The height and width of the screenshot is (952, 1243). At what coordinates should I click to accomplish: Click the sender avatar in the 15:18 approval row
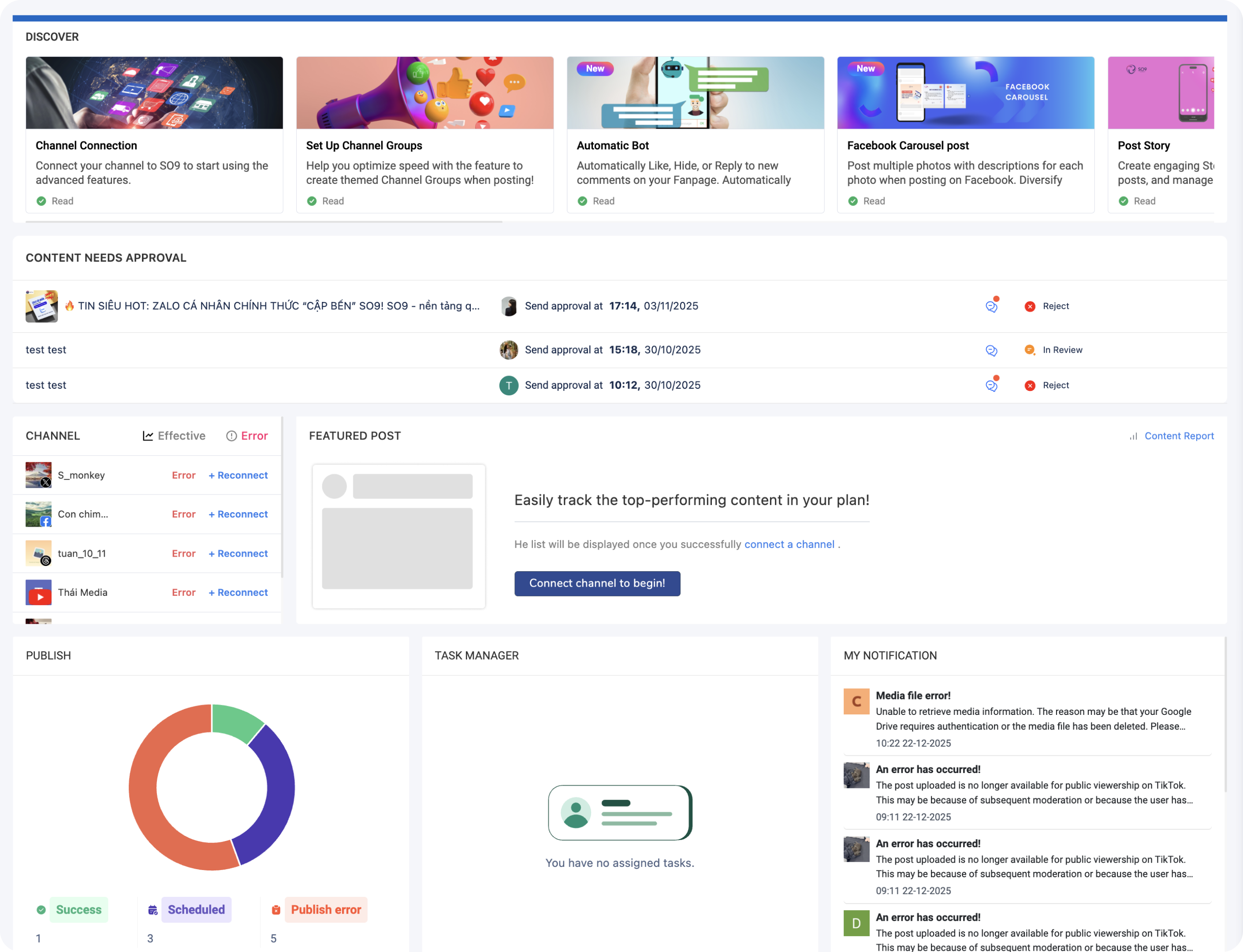(x=508, y=350)
